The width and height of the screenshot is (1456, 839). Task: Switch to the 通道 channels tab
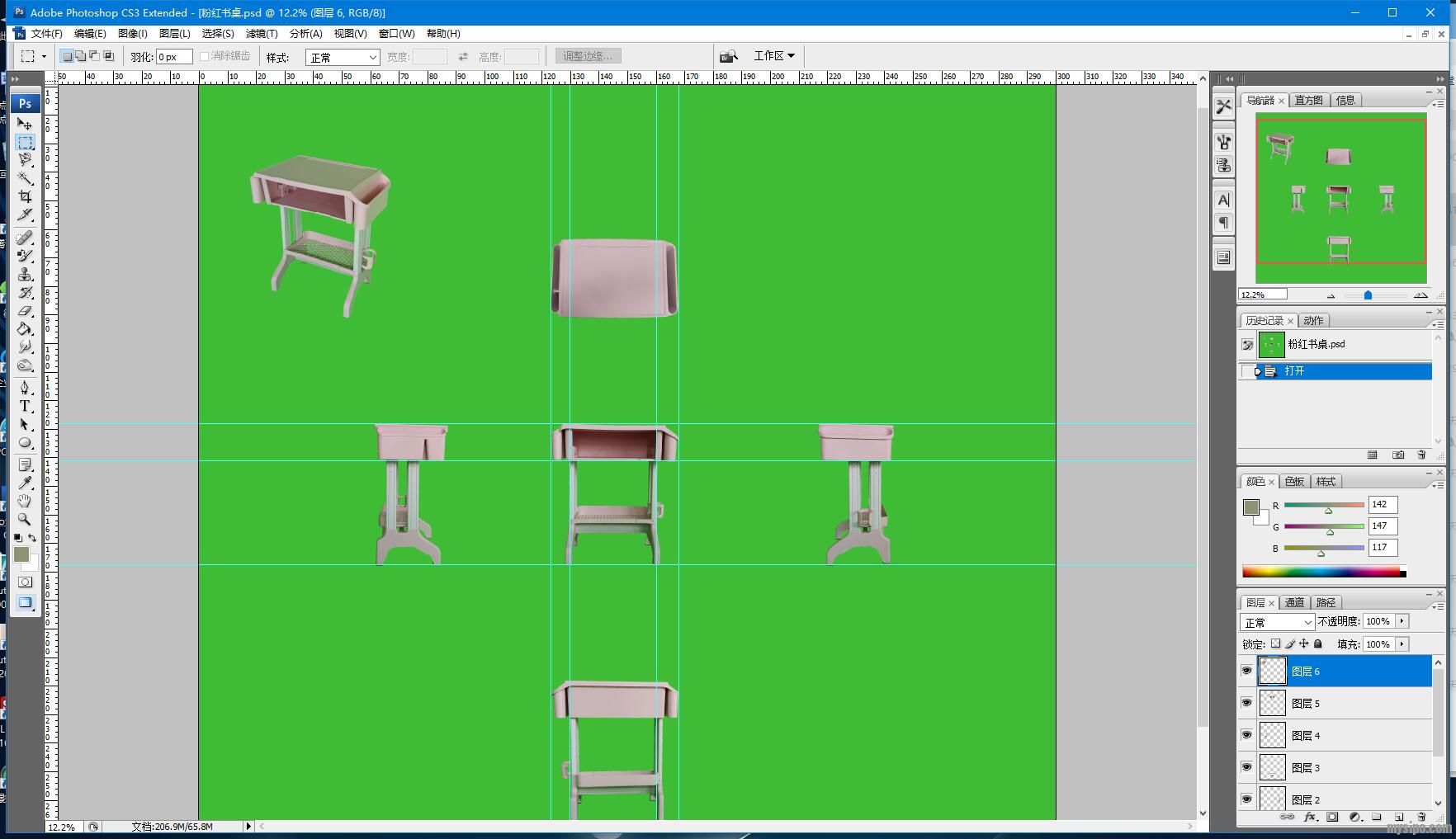point(1294,602)
